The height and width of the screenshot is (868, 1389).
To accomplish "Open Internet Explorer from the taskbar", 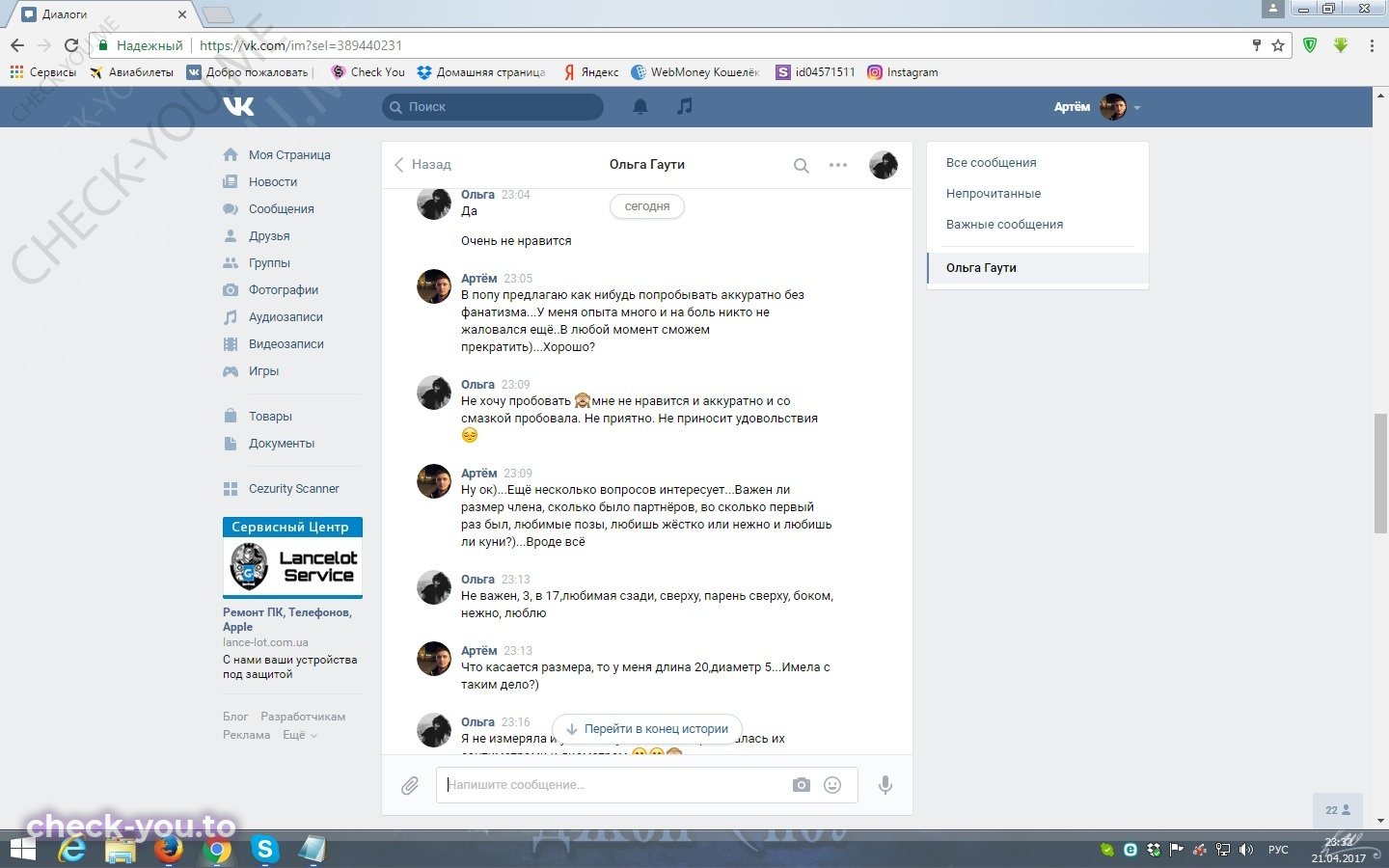I will coord(72,850).
